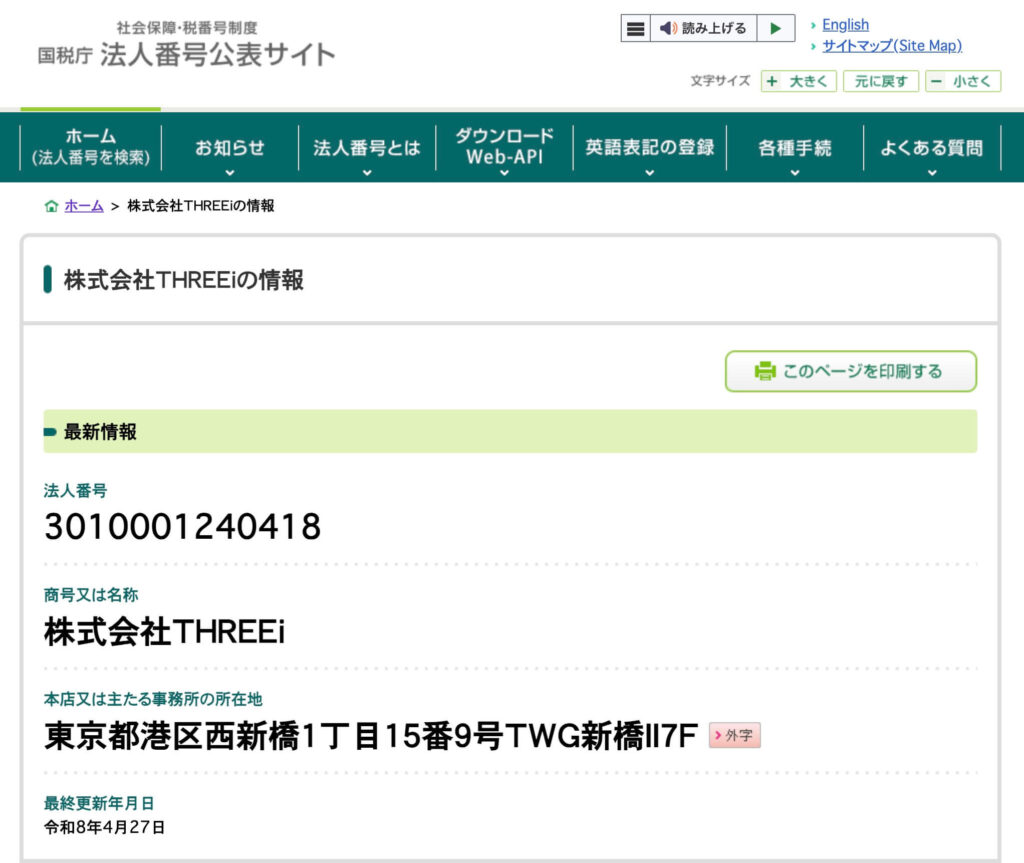Expand chevron under お知らせ
This screenshot has width=1024, height=863.
230,173
